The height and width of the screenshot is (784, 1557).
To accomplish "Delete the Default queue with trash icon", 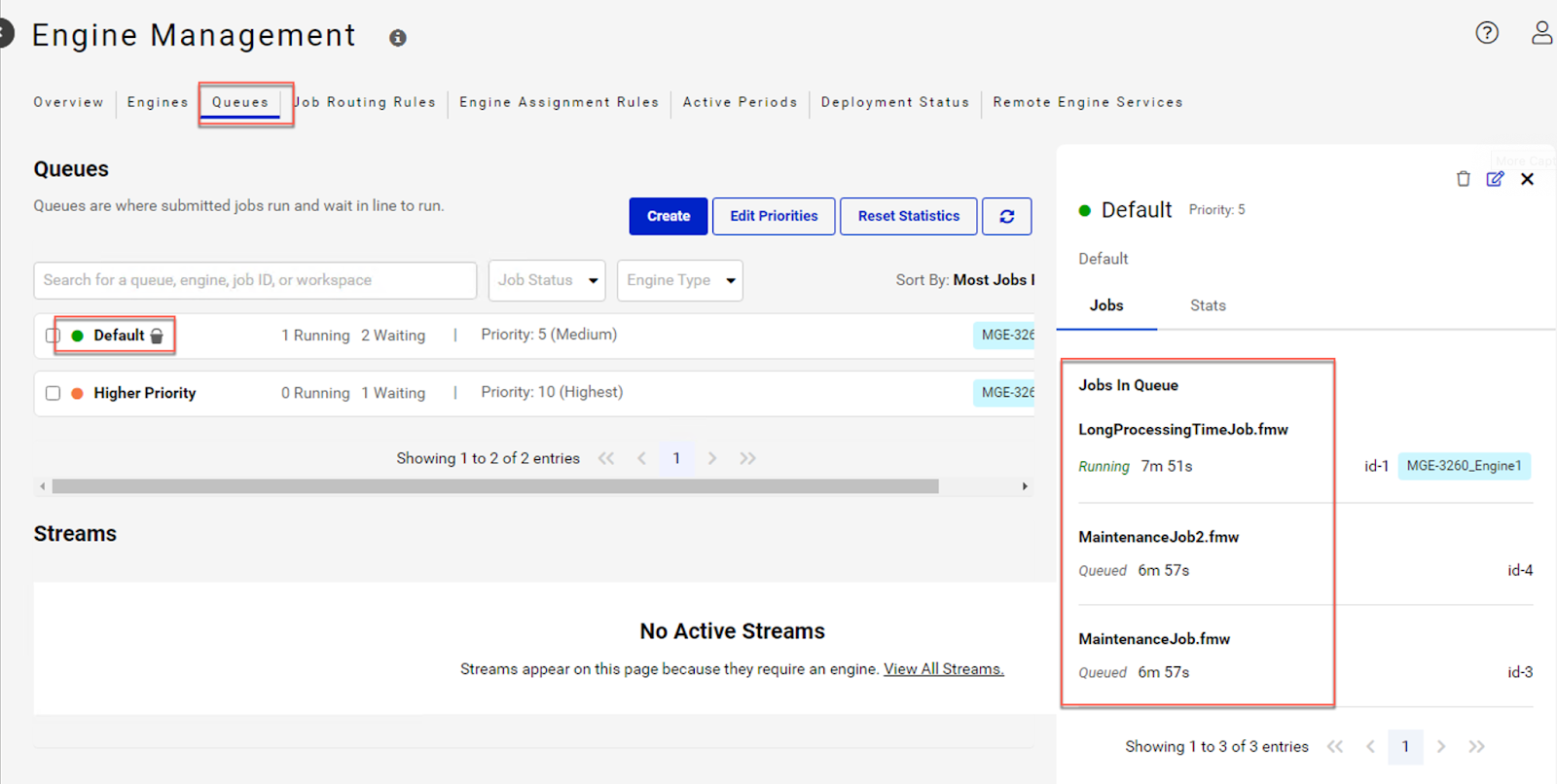I will pos(1463,179).
